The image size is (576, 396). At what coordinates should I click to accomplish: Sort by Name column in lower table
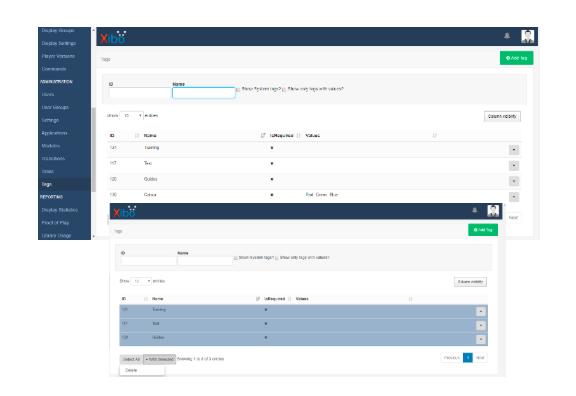coord(205,299)
